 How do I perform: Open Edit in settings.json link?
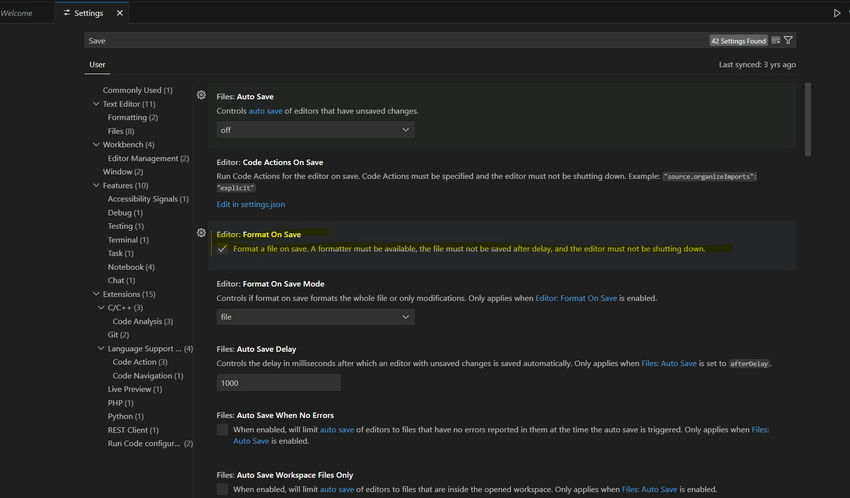point(250,204)
